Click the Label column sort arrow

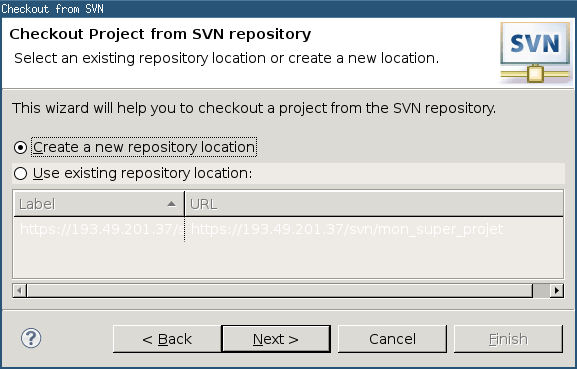[x=171, y=204]
